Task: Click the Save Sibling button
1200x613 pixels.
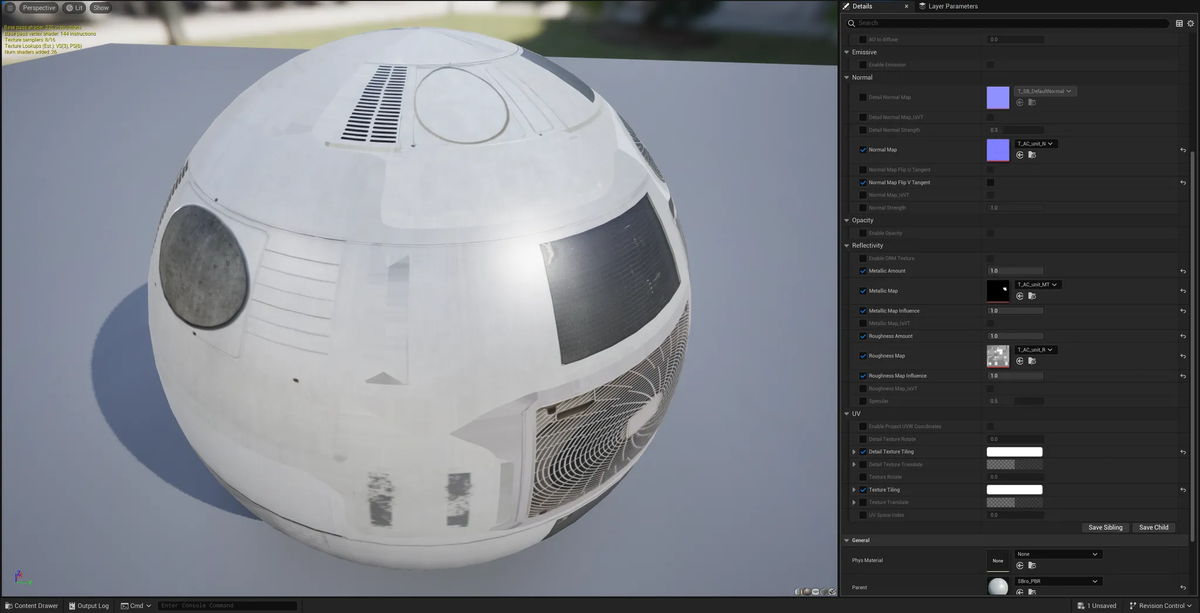Action: (1105, 527)
